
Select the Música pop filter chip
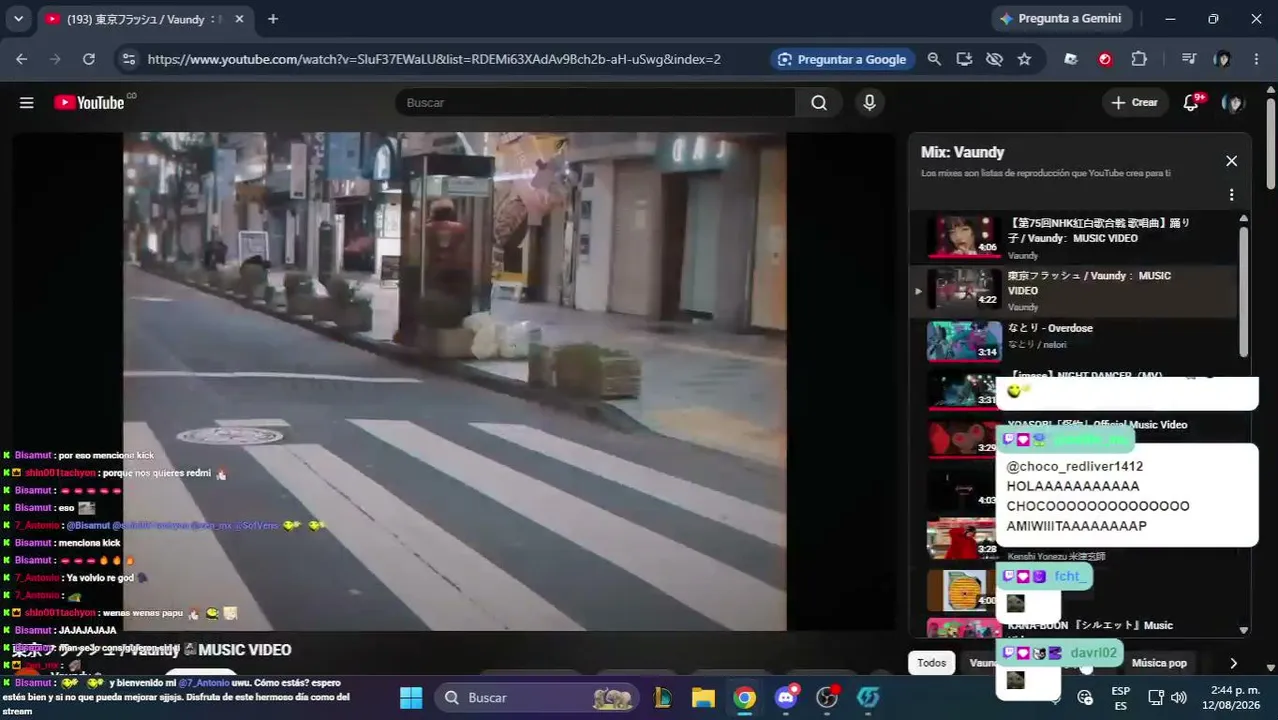(1159, 663)
